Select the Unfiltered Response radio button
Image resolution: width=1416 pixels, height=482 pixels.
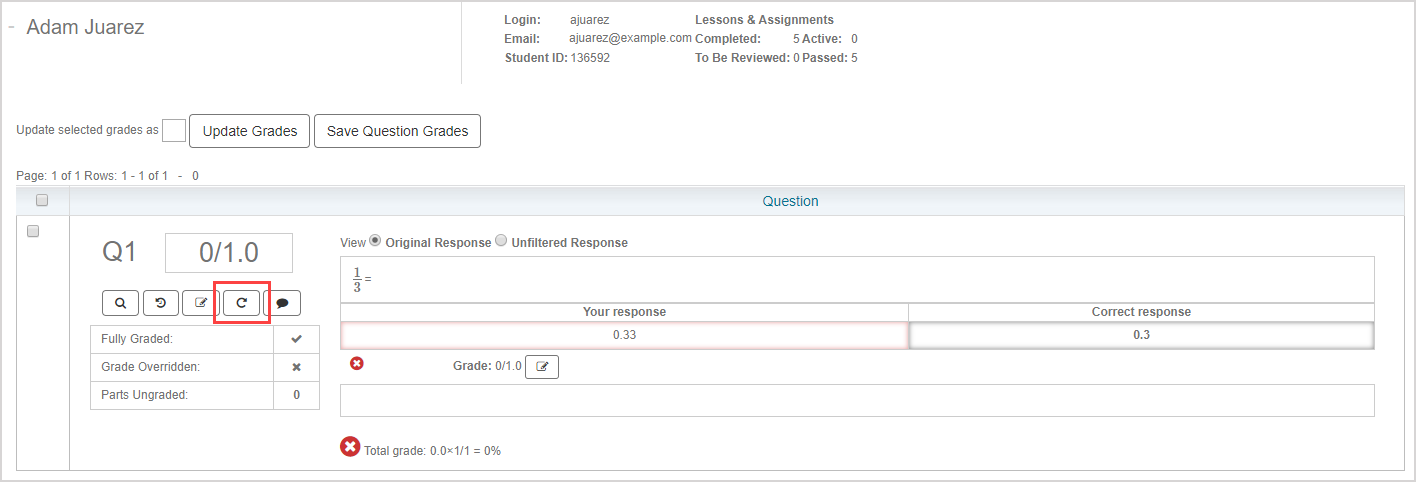pos(502,241)
